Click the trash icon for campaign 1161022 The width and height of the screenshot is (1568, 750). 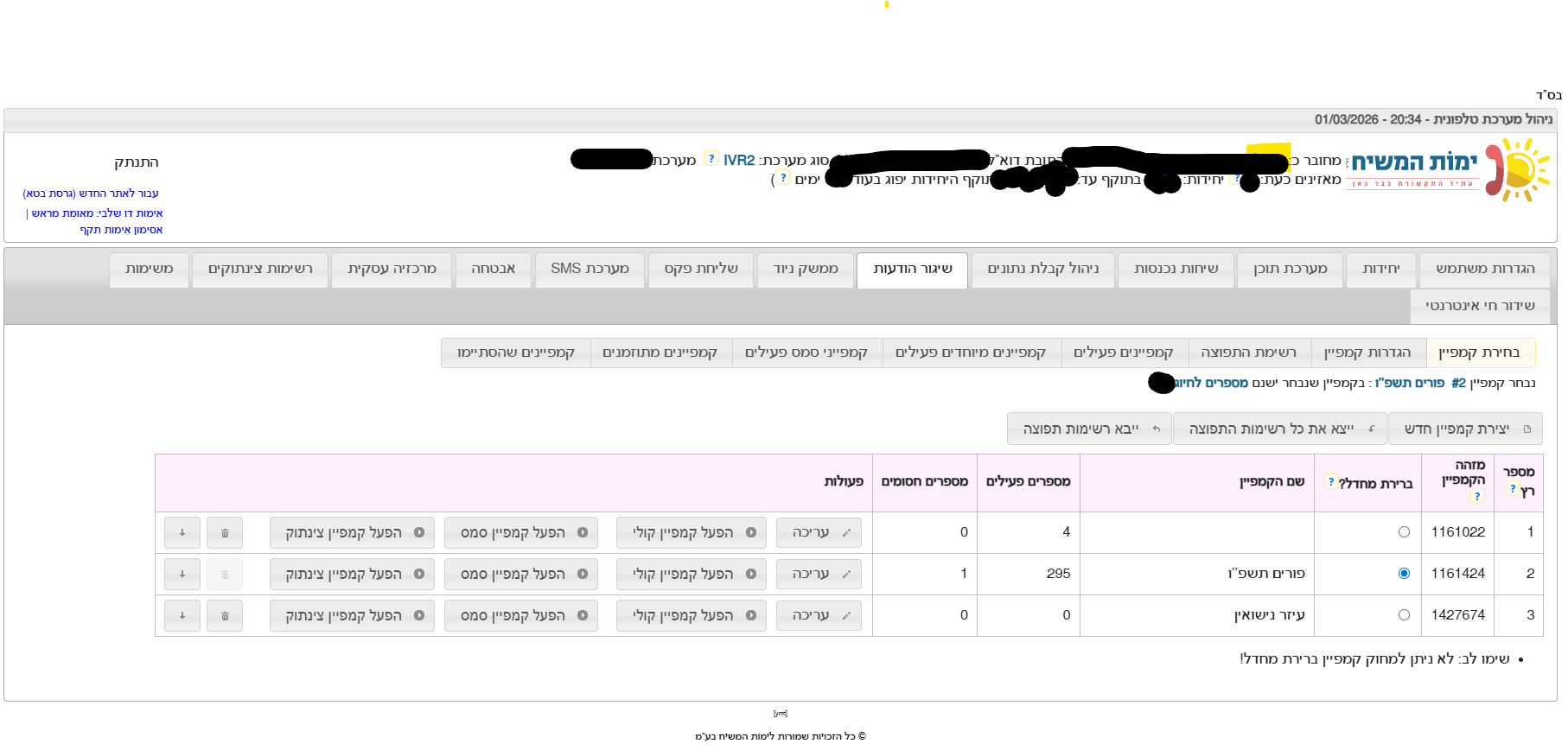(x=225, y=533)
